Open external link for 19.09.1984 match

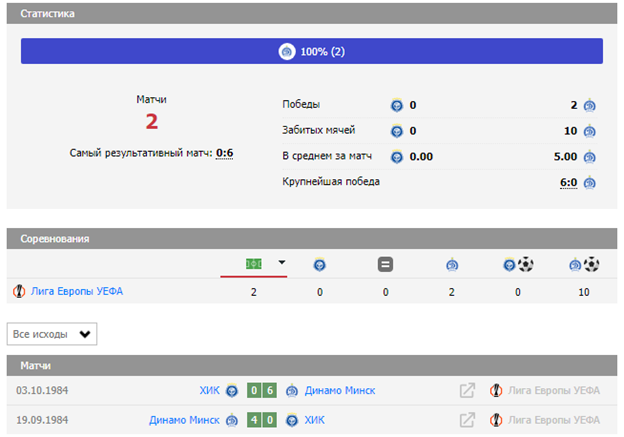pyautogui.click(x=466, y=420)
